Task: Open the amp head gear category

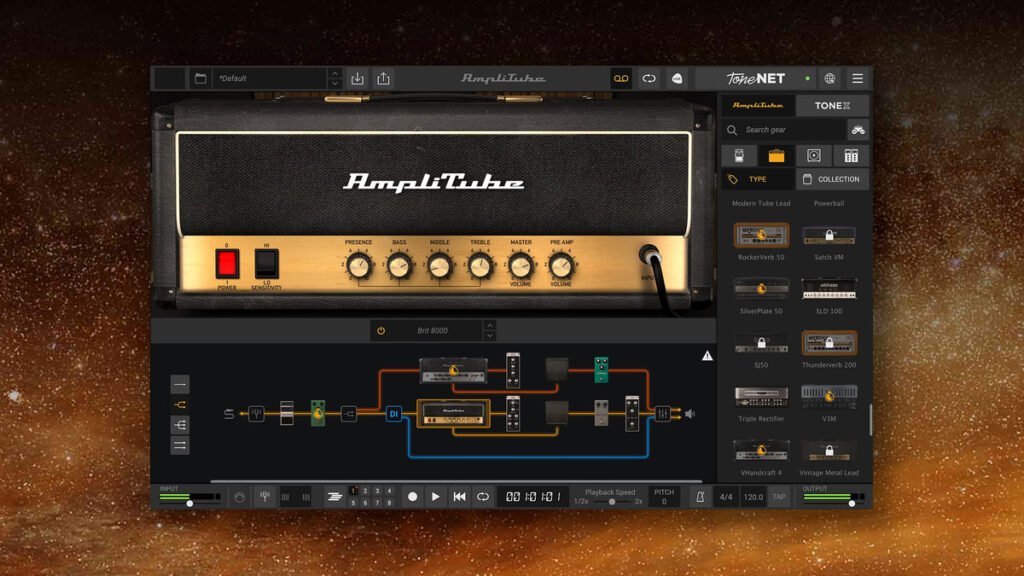Action: [776, 155]
